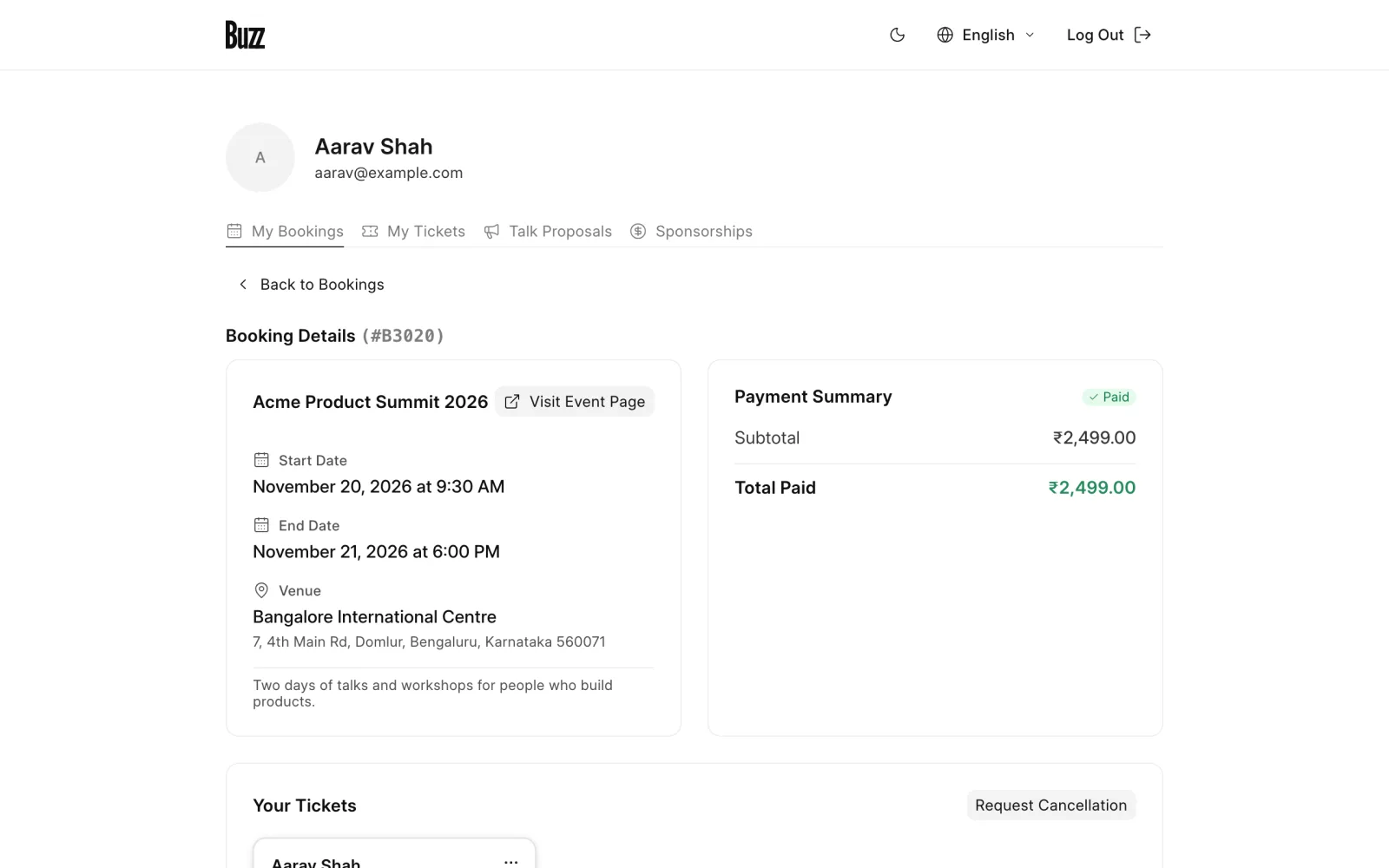Screen dimensions: 1389x868
Task: Switch to the My Tickets tab
Action: [413, 231]
